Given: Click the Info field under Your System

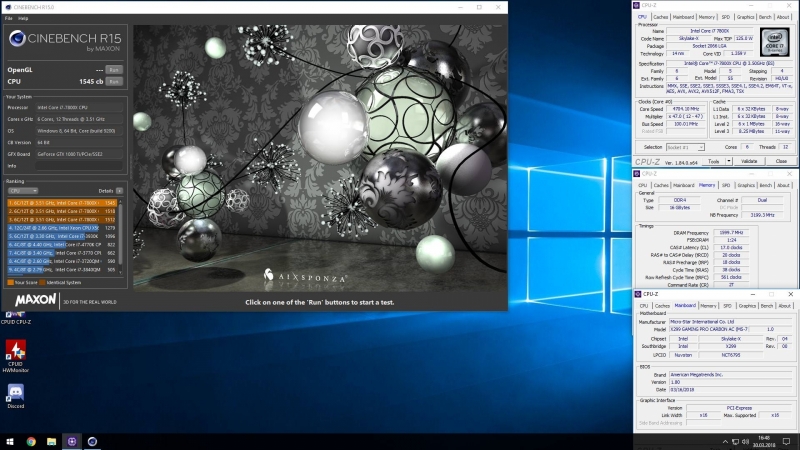Looking at the screenshot, I should (79, 166).
